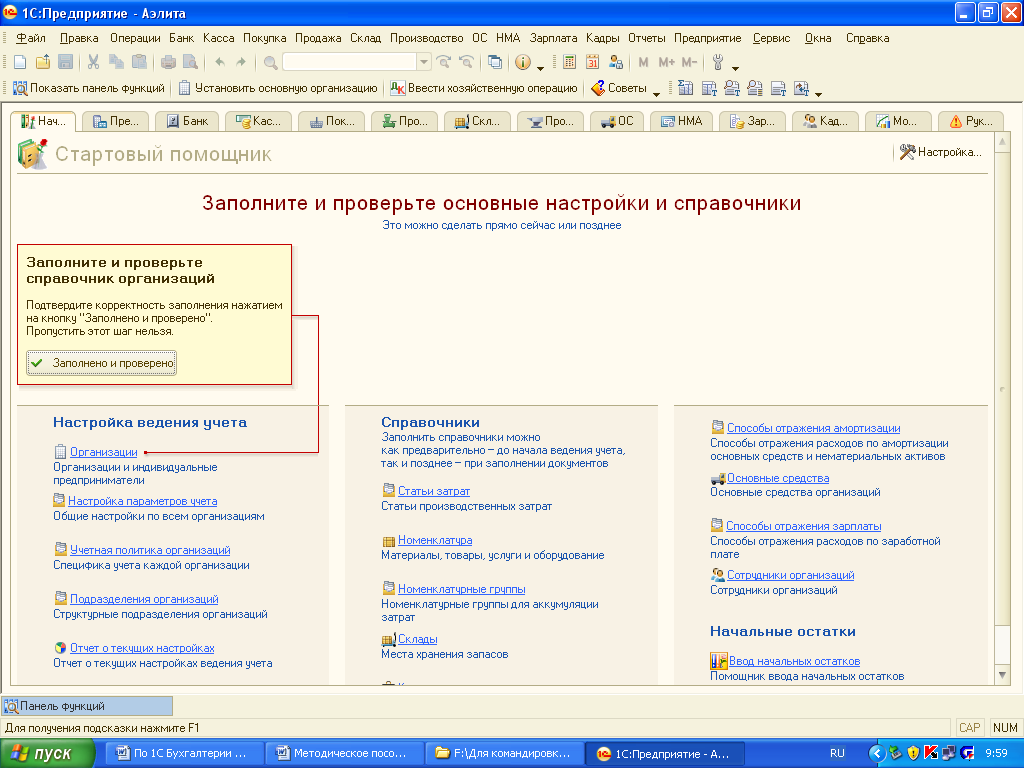
Task: Open Подразделения организаций link
Action: (144, 599)
